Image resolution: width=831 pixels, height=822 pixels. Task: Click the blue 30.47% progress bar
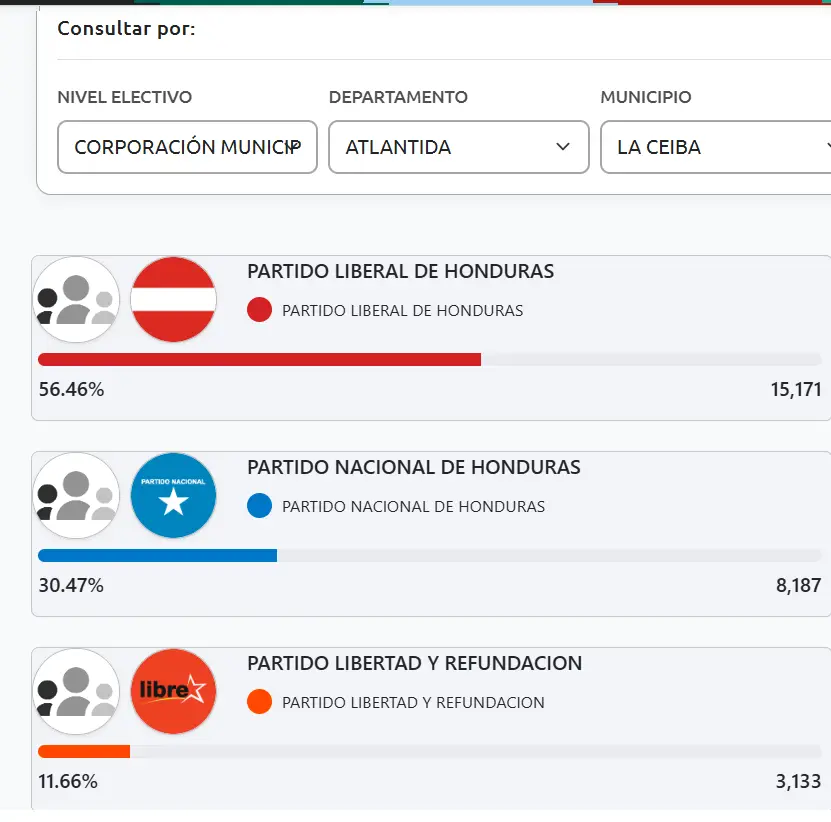pyautogui.click(x=157, y=556)
